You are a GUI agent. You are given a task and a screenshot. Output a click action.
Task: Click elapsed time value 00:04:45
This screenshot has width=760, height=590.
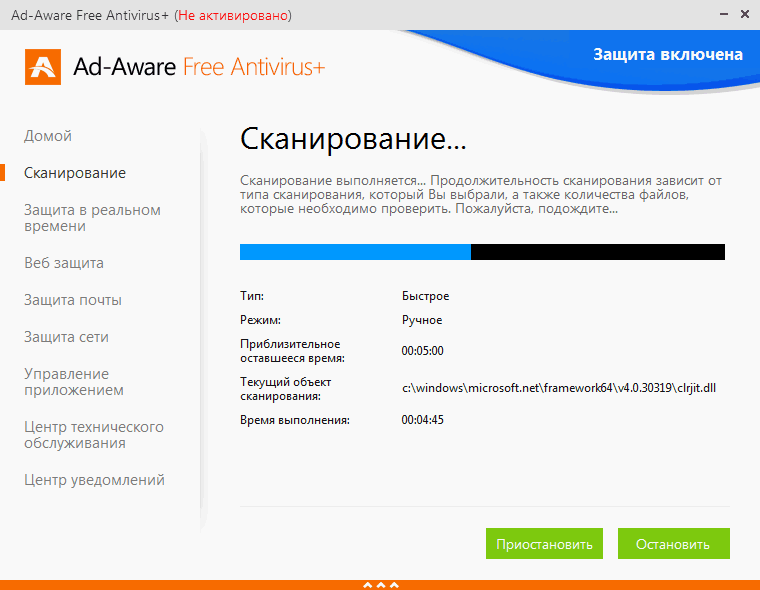(423, 420)
